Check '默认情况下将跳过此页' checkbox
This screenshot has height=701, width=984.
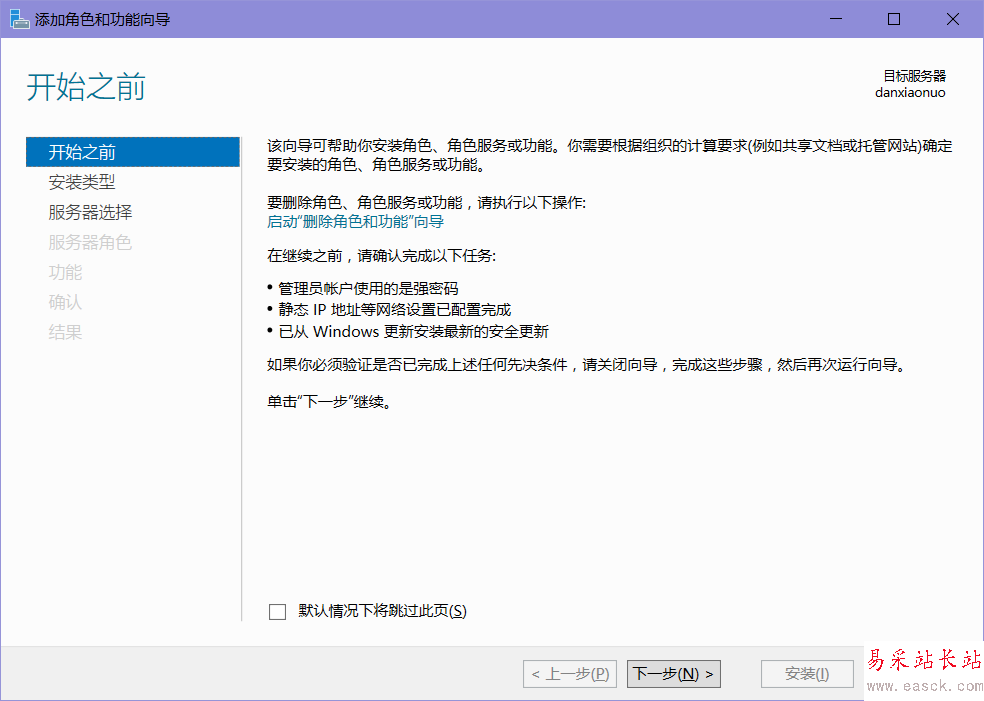[x=277, y=611]
